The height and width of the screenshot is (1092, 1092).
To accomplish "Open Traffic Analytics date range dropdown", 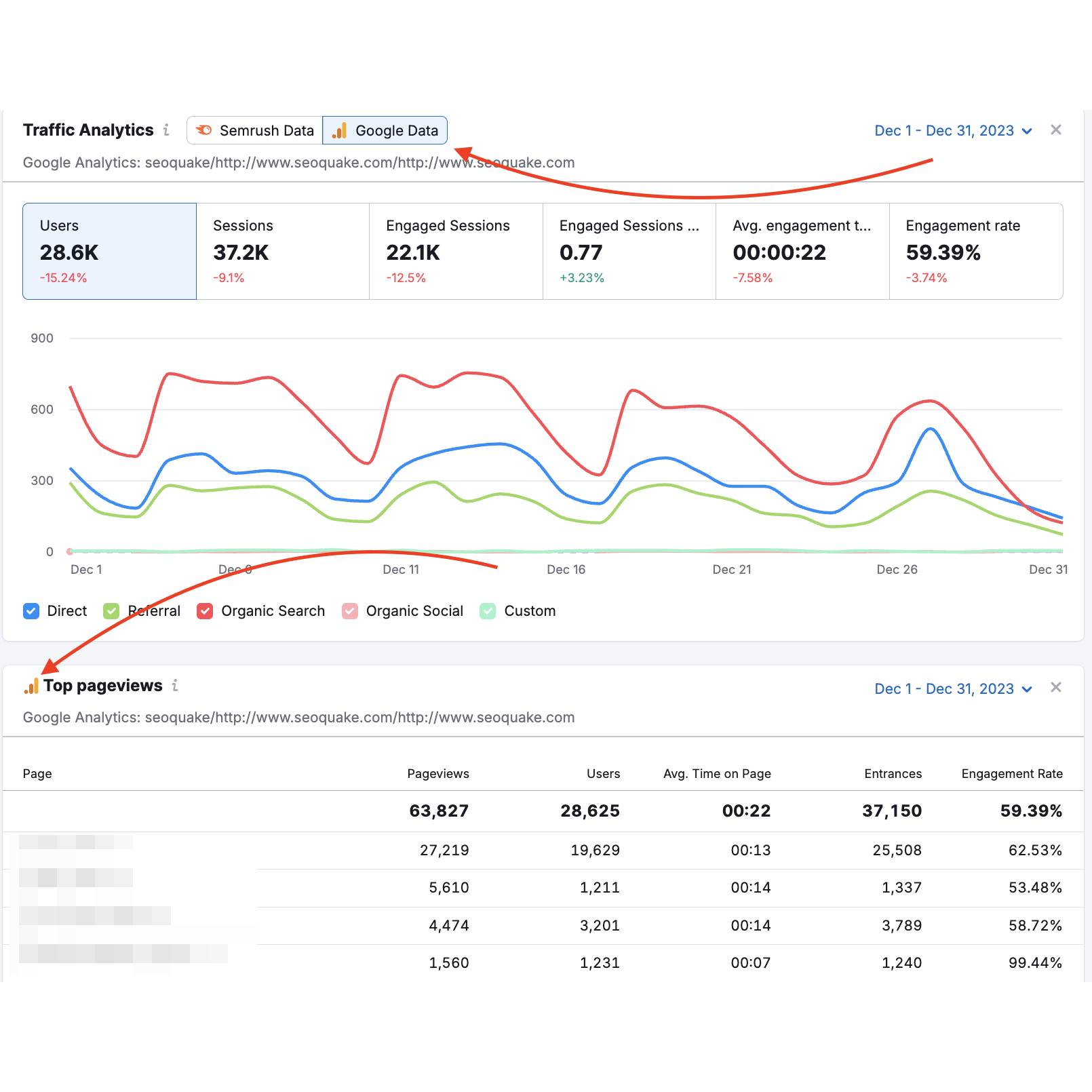I will click(952, 130).
